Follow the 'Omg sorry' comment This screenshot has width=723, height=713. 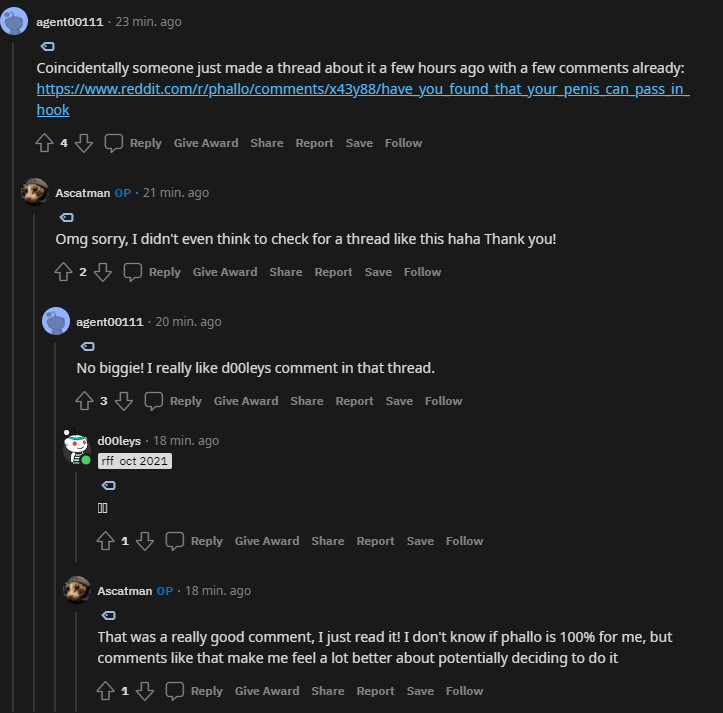click(x=422, y=272)
